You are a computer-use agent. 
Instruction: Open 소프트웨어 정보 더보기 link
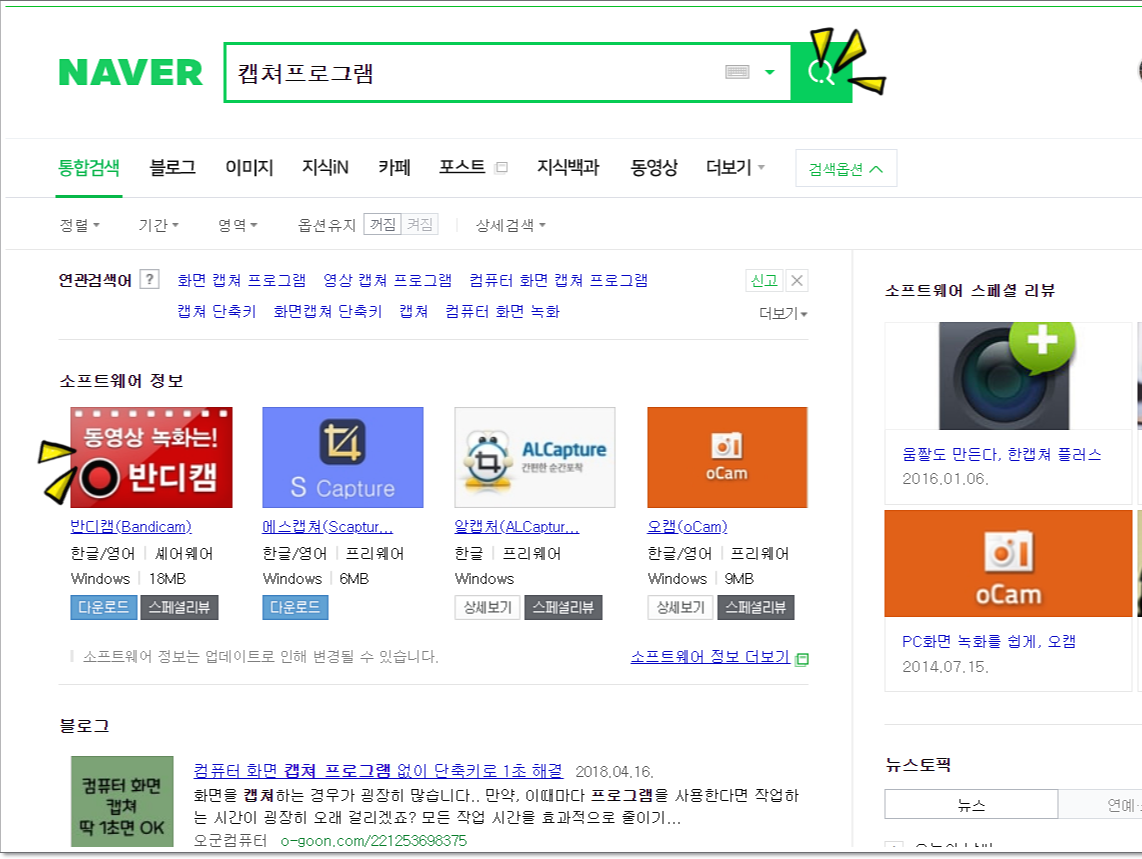pos(710,657)
